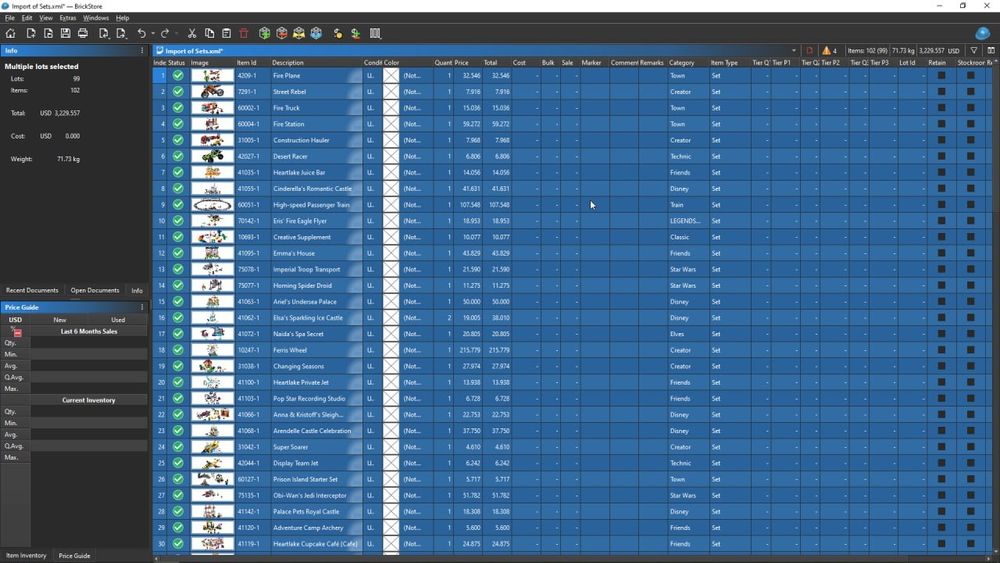Sort by the Description column header
Screen dimensions: 1000x563
316,62
